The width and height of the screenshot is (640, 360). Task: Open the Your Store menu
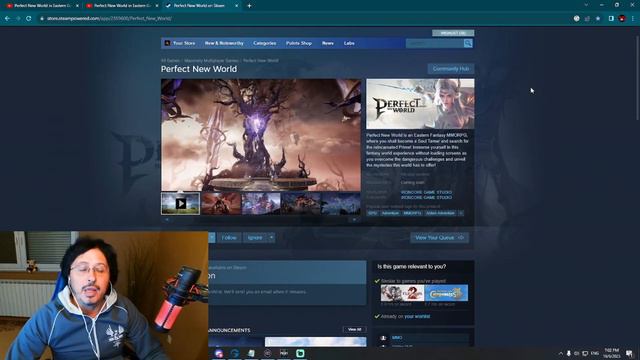(x=184, y=43)
